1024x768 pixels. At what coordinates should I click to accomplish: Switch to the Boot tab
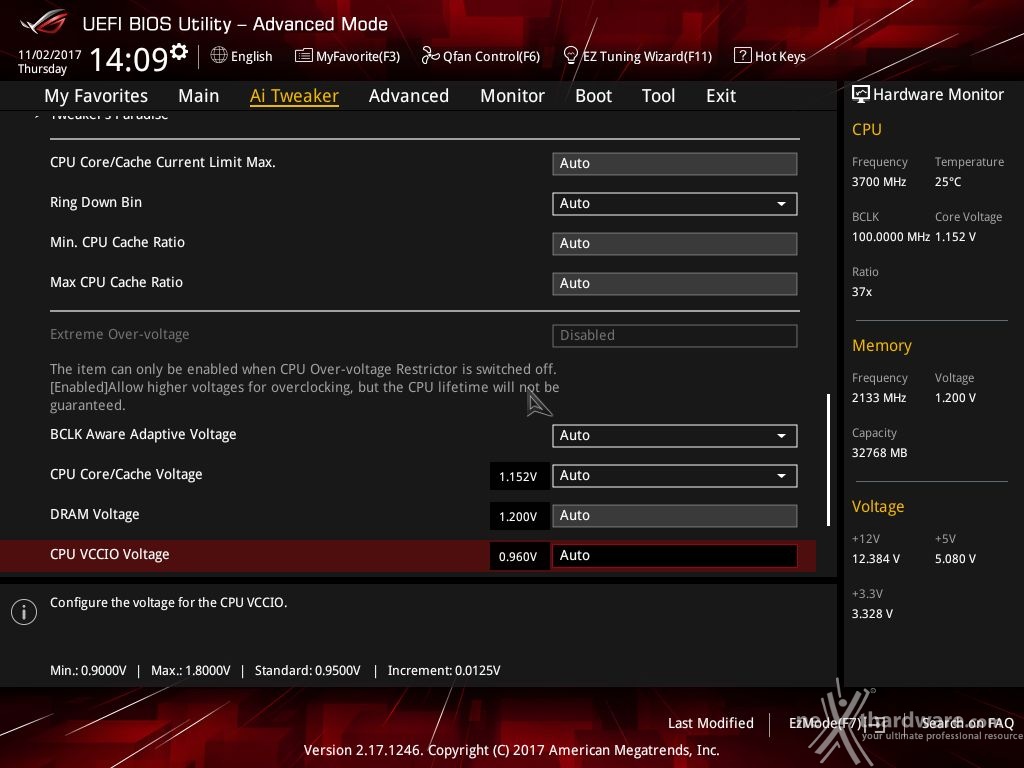(x=594, y=96)
